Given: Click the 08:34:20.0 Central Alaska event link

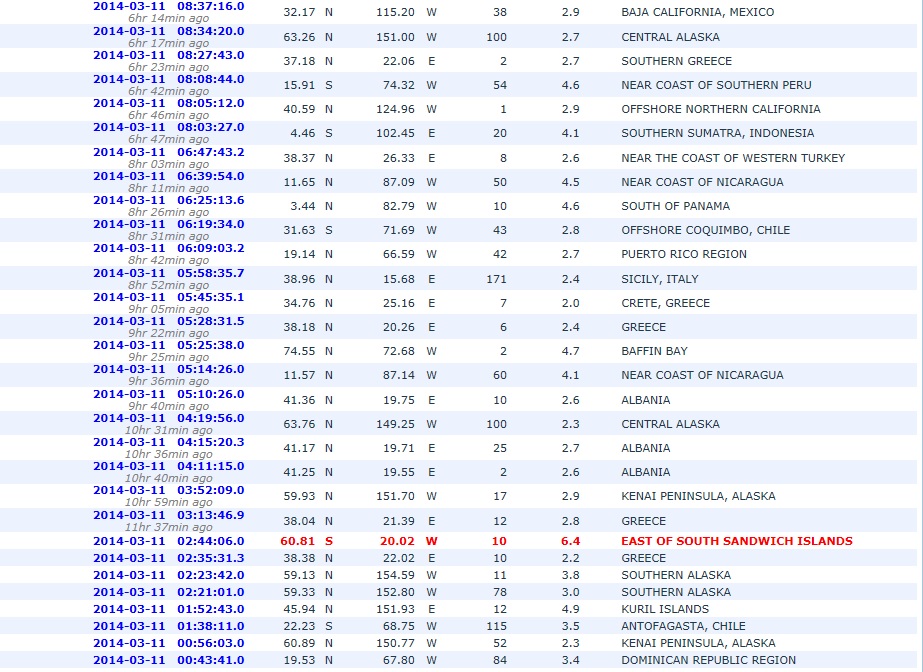Looking at the screenshot, I should (168, 31).
